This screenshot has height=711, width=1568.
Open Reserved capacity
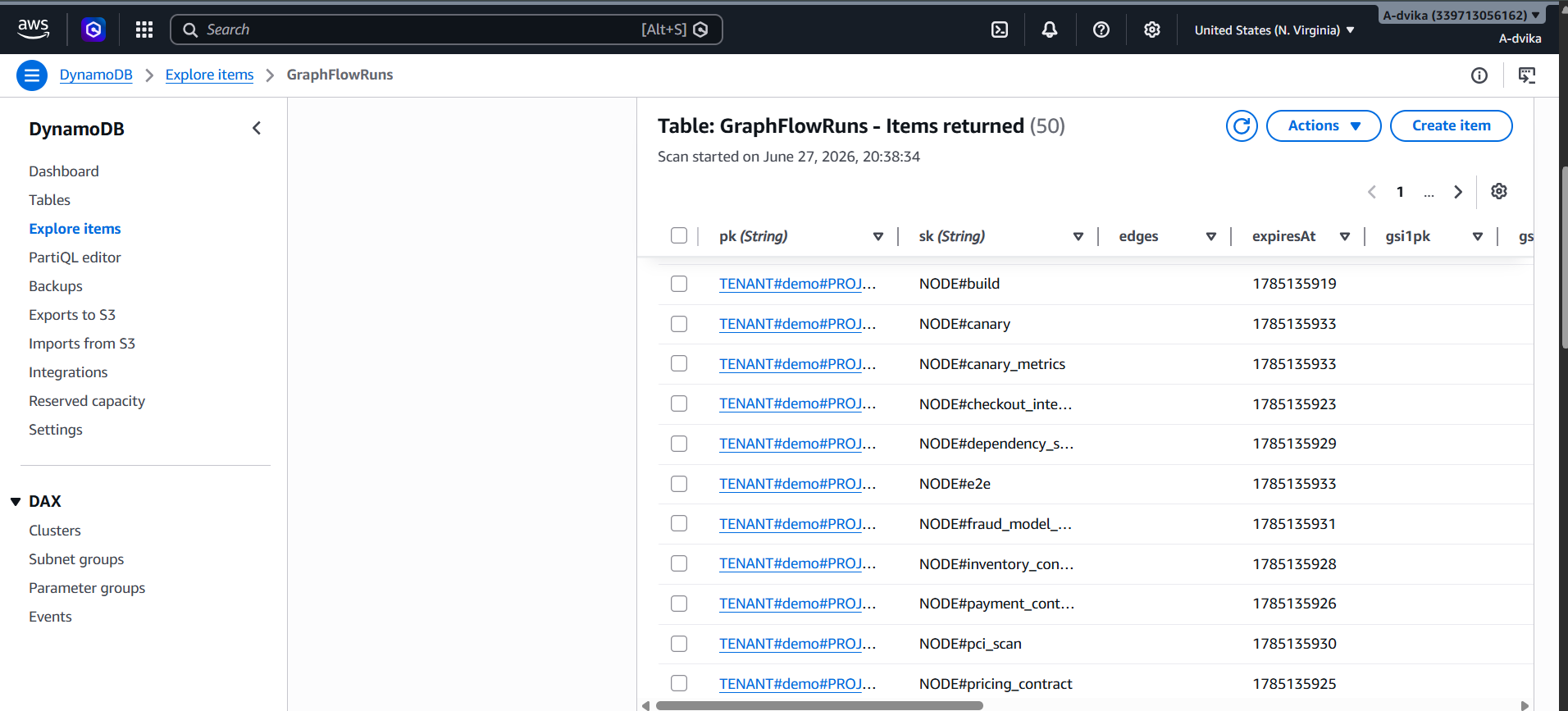(x=87, y=401)
